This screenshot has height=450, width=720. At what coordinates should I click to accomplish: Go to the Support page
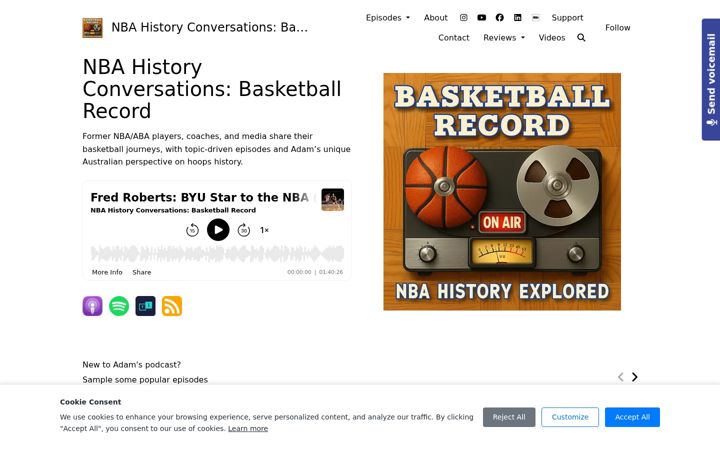tap(567, 17)
